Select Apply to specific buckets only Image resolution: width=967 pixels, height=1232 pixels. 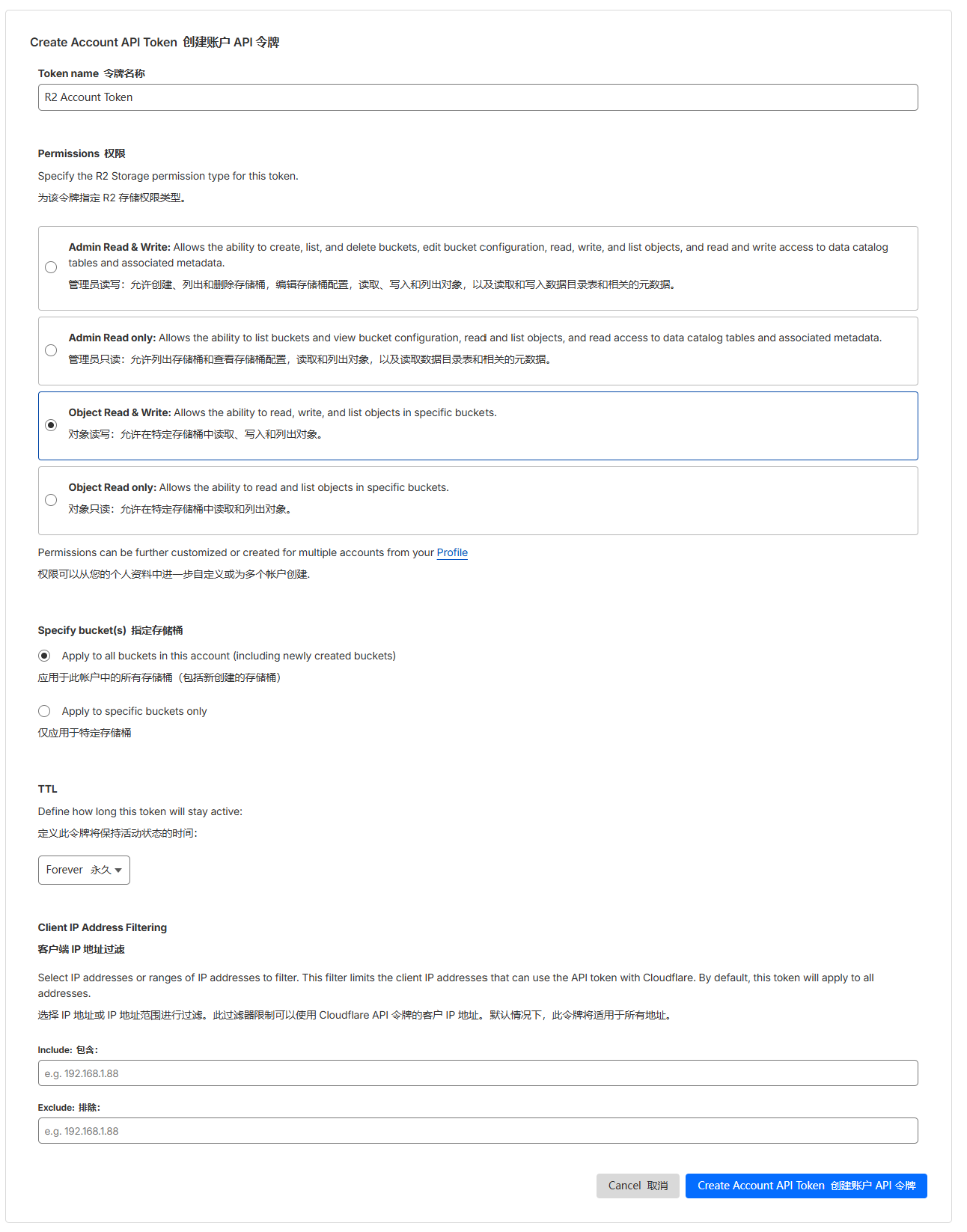coord(44,711)
